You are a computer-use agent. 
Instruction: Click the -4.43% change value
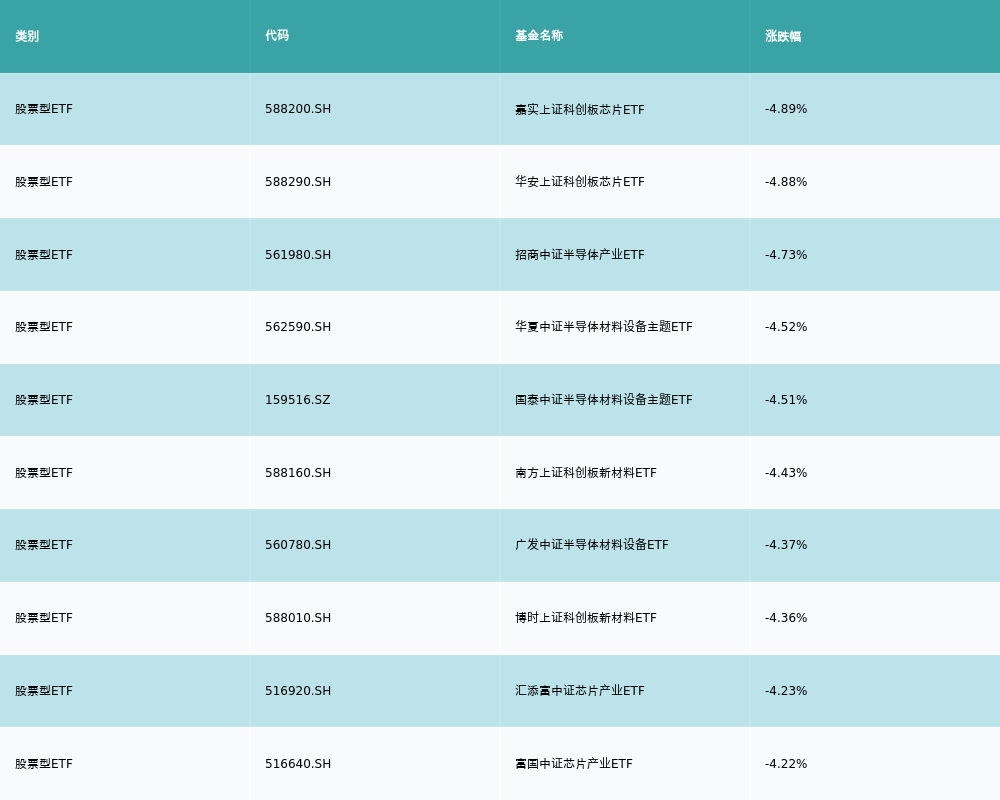786,473
